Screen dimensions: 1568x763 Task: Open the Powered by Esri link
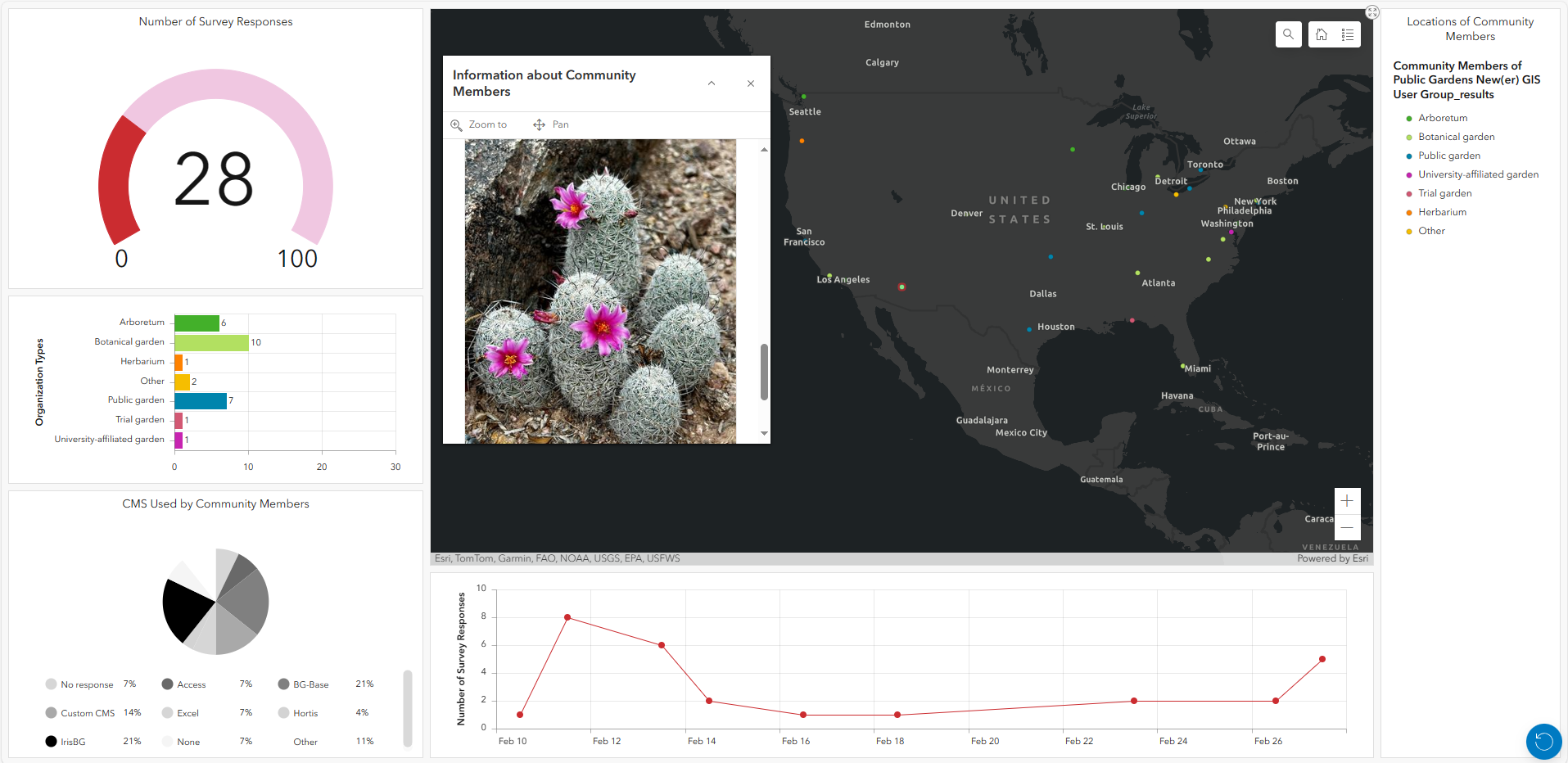[x=1333, y=558]
